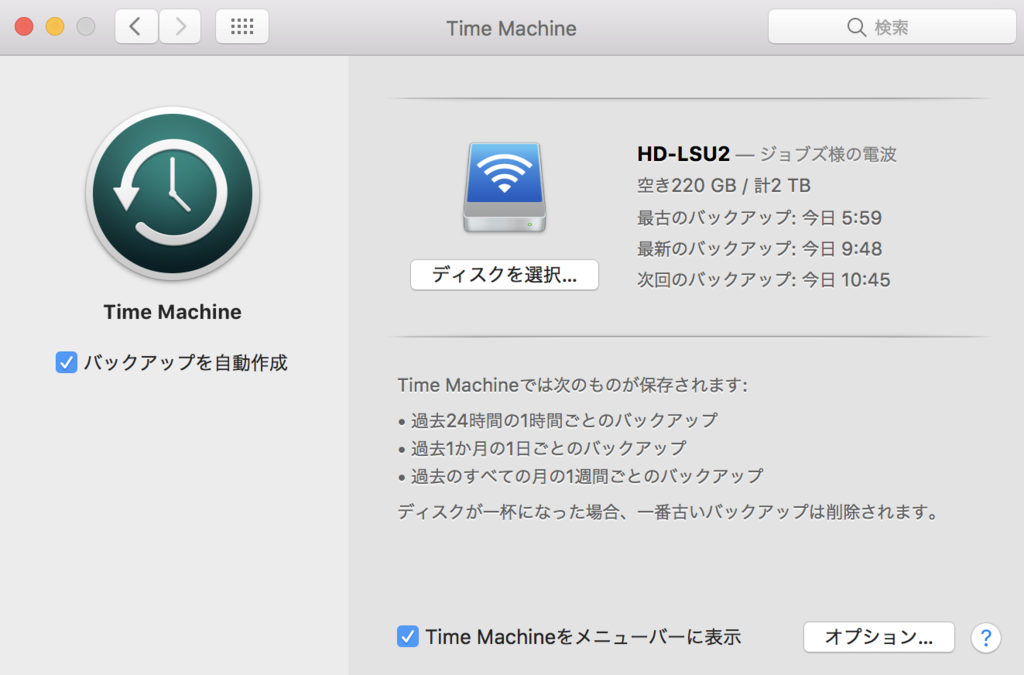
Task: Toggle バックアップを自動作成 checkbox
Action: point(67,362)
